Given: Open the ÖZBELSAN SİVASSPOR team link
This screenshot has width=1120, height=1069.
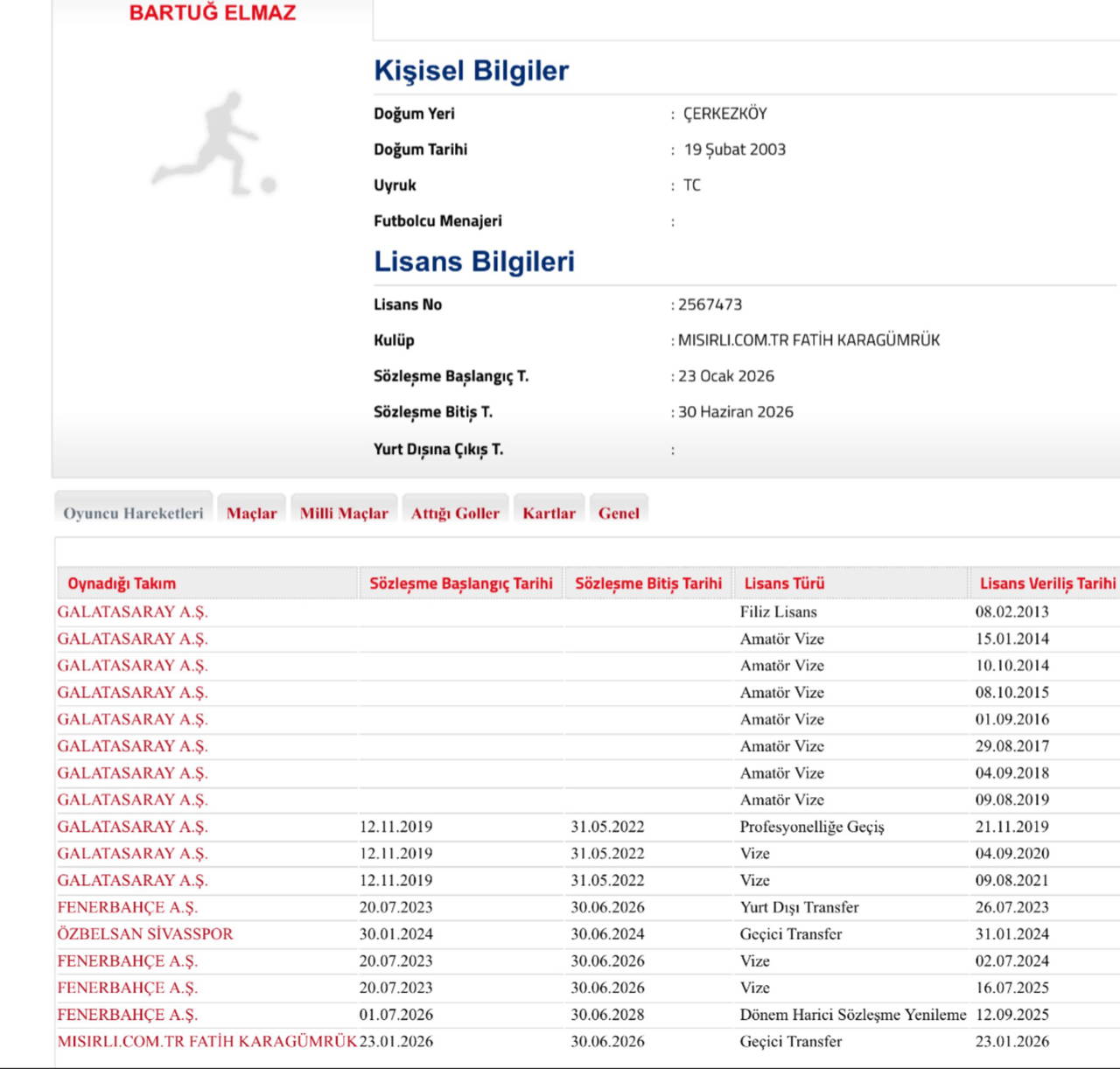Looking at the screenshot, I should (x=145, y=934).
